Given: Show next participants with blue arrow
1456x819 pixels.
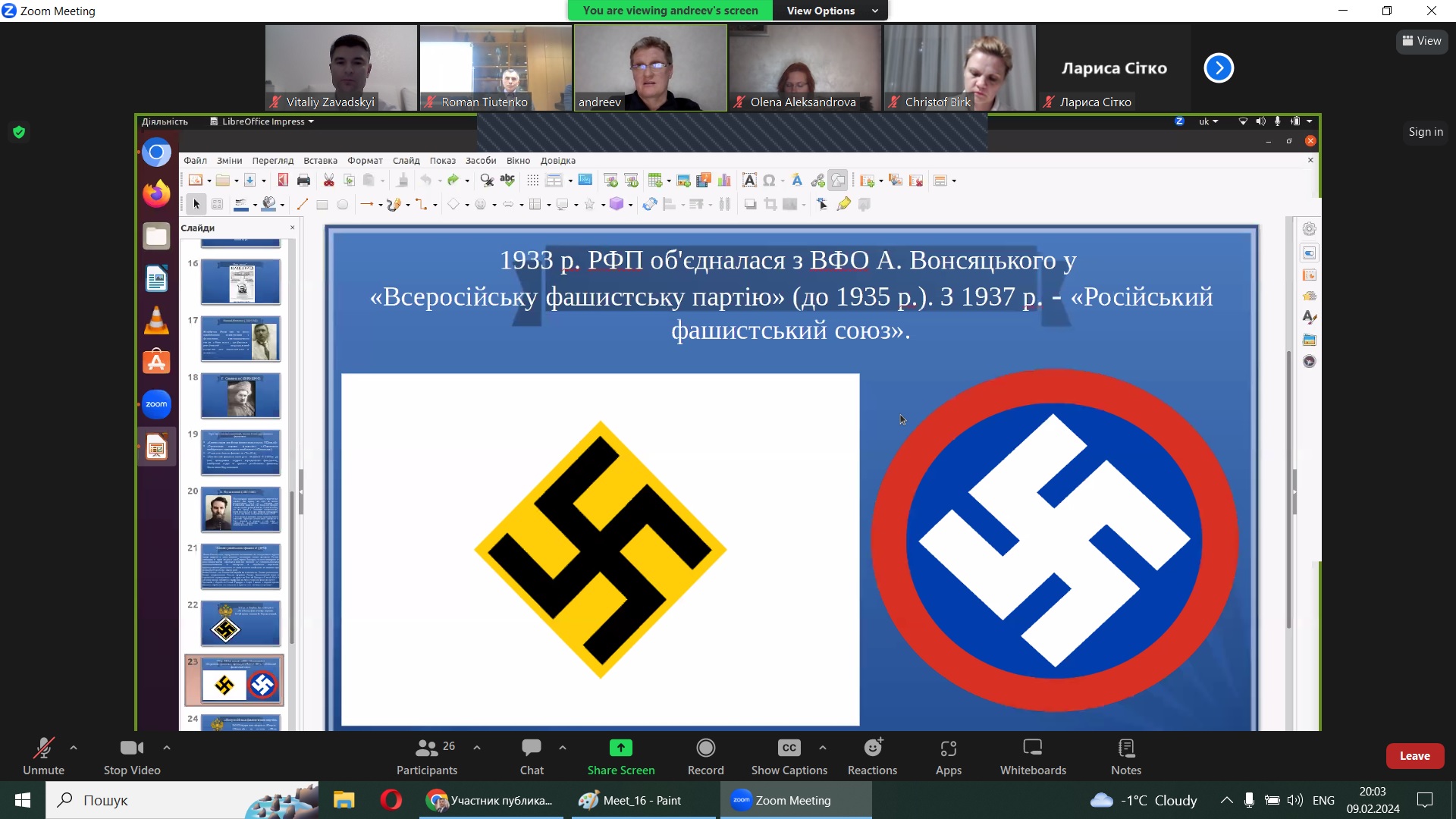Looking at the screenshot, I should pyautogui.click(x=1218, y=68).
